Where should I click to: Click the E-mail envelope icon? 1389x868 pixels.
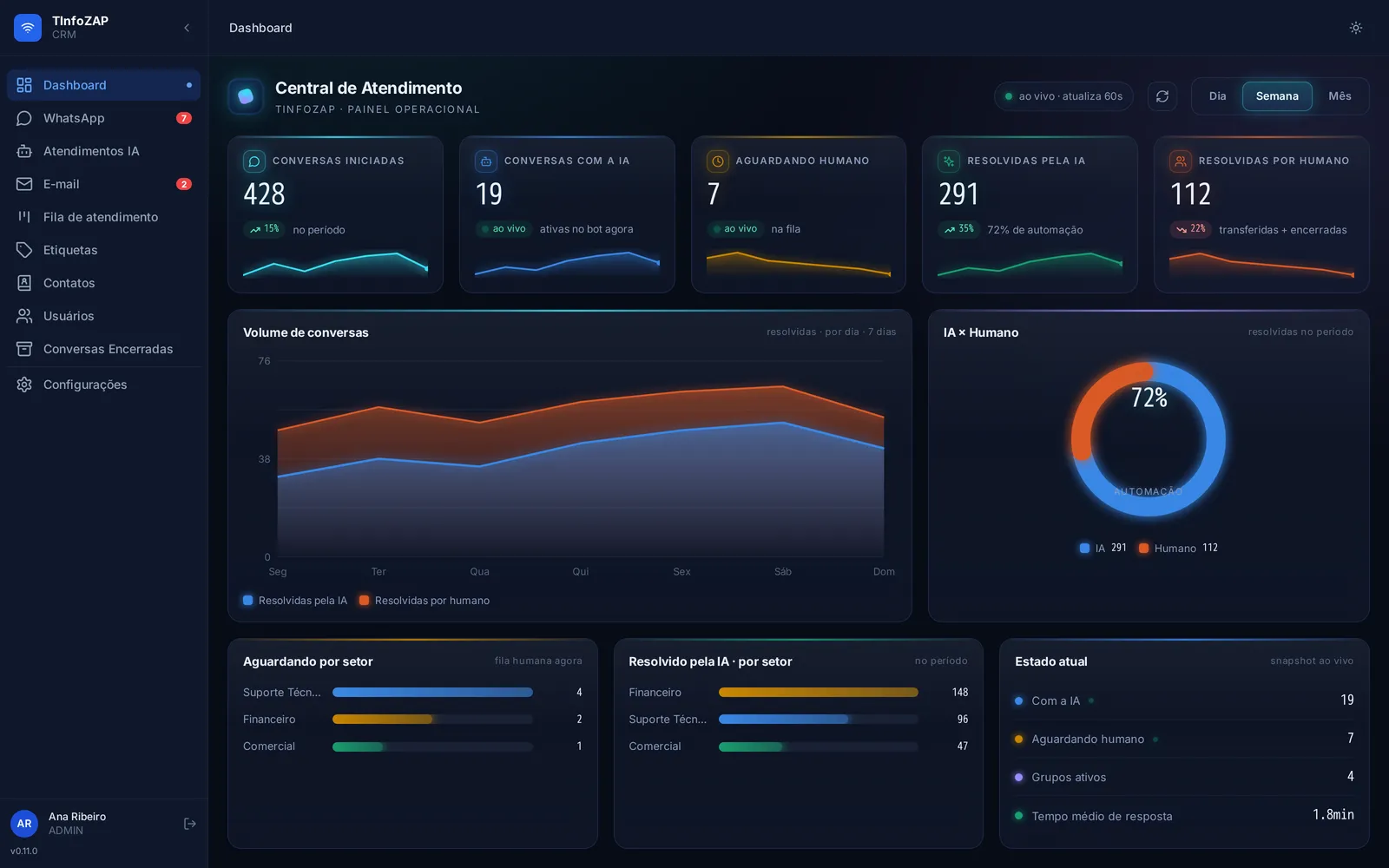[x=24, y=184]
